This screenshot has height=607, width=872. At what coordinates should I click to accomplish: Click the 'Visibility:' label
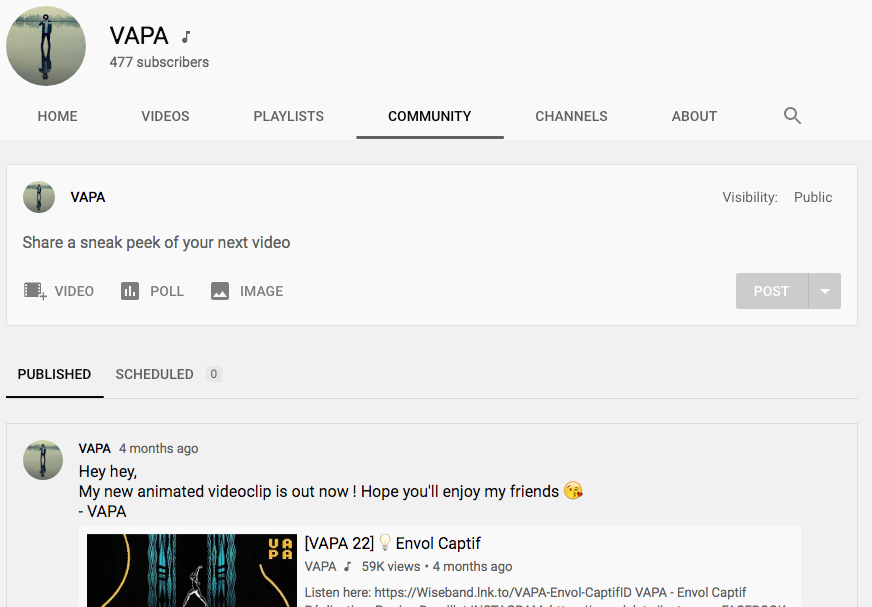tap(750, 197)
